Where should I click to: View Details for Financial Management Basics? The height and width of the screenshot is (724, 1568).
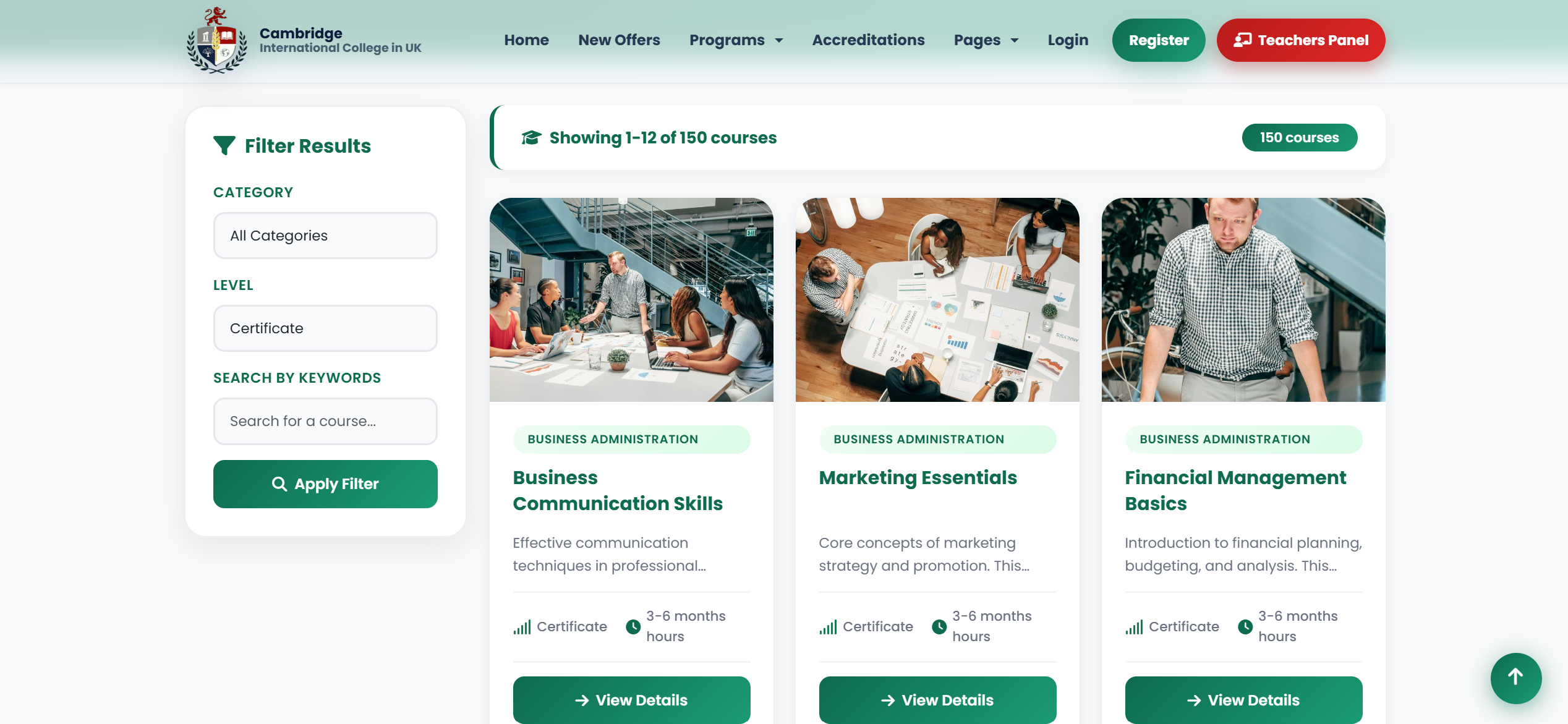coord(1243,700)
